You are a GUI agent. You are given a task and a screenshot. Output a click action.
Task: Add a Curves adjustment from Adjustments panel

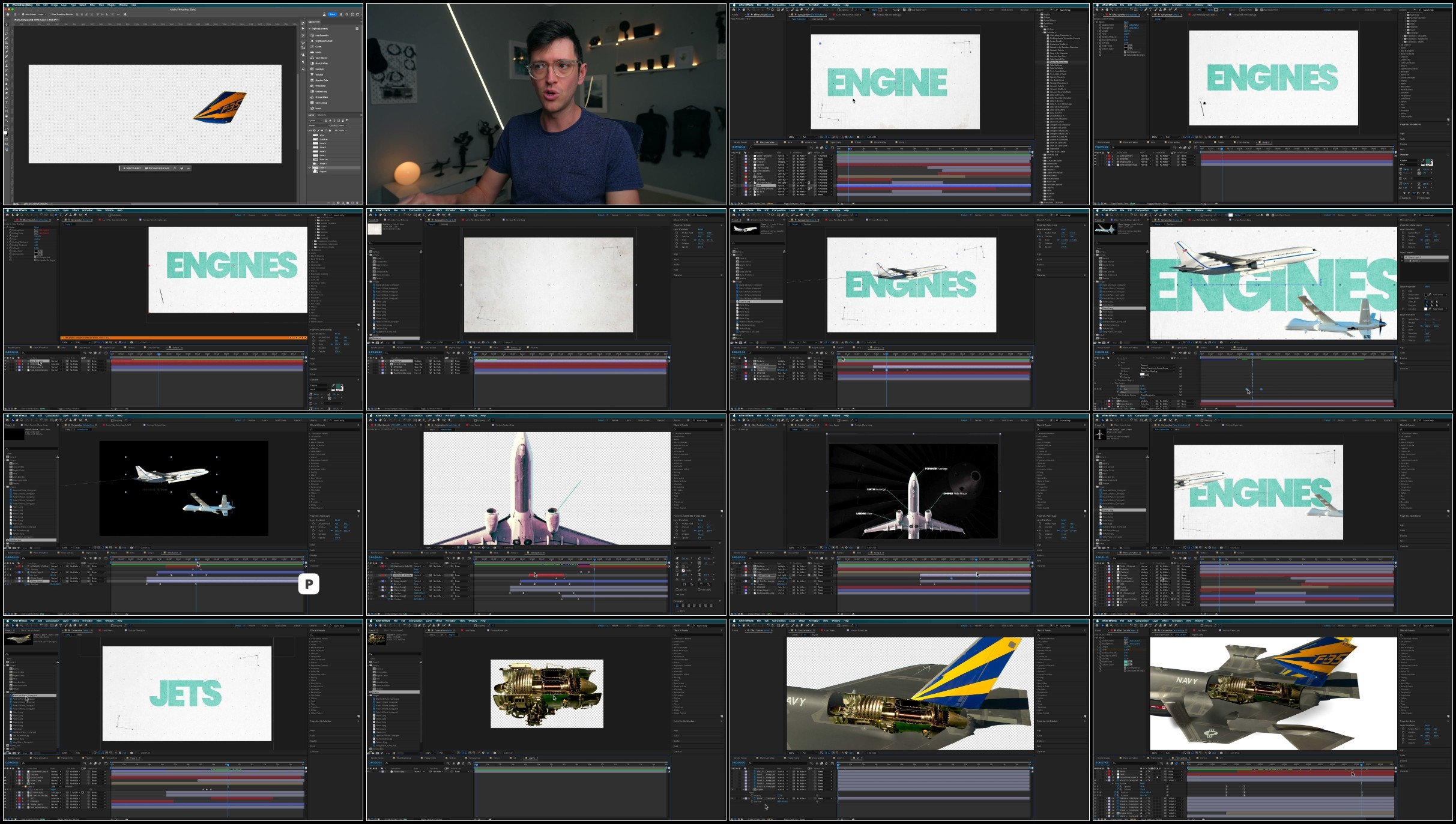click(x=318, y=47)
